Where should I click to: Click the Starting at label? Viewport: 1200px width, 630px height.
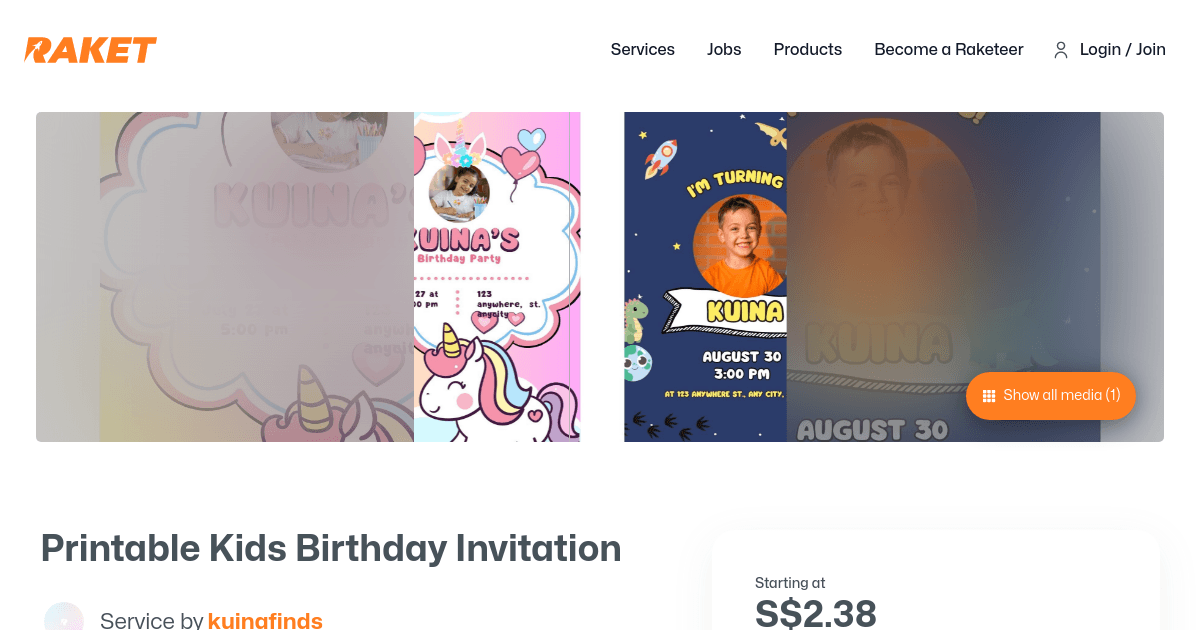tap(790, 583)
